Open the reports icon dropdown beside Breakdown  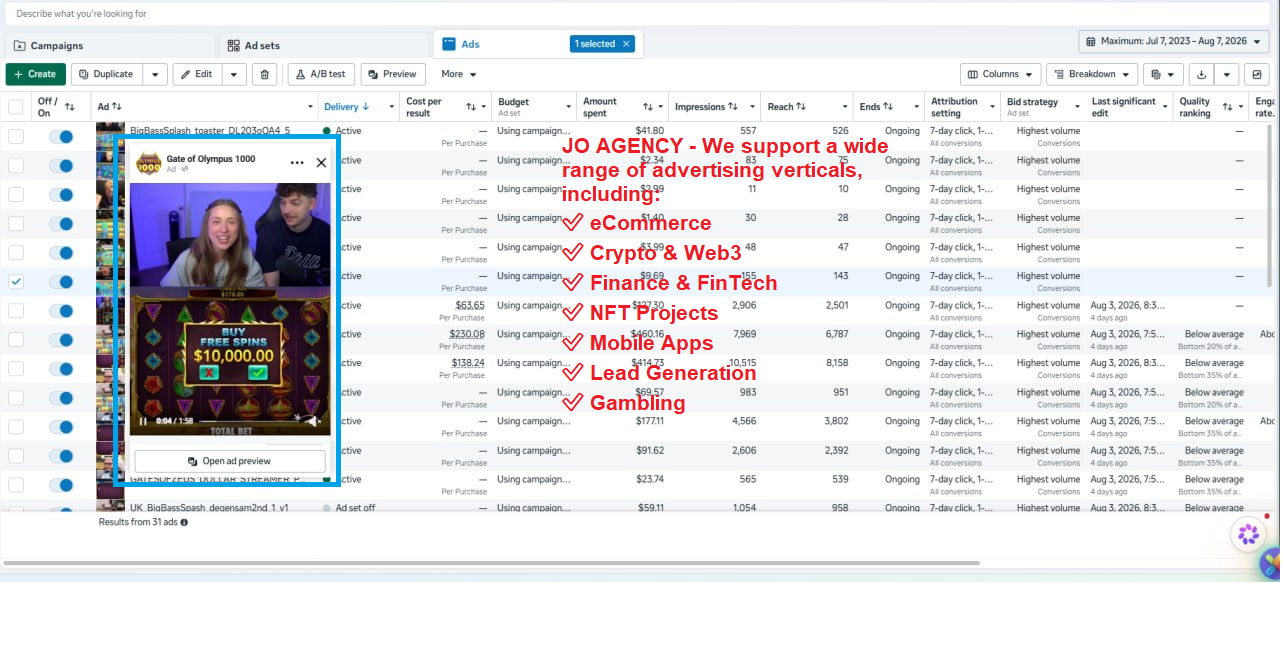click(1163, 74)
